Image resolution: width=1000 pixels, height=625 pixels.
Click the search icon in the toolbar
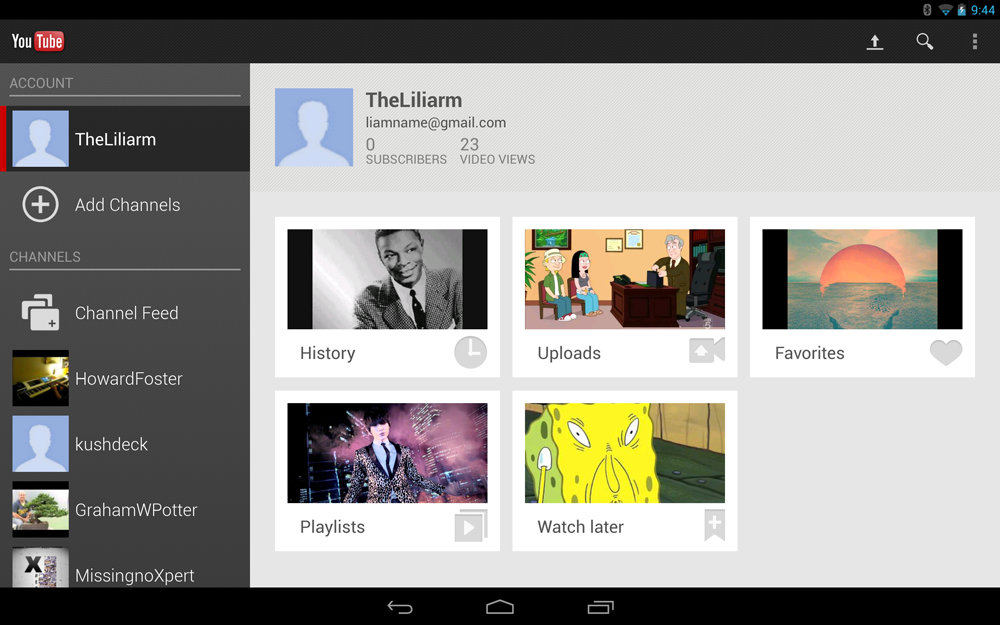click(x=925, y=41)
